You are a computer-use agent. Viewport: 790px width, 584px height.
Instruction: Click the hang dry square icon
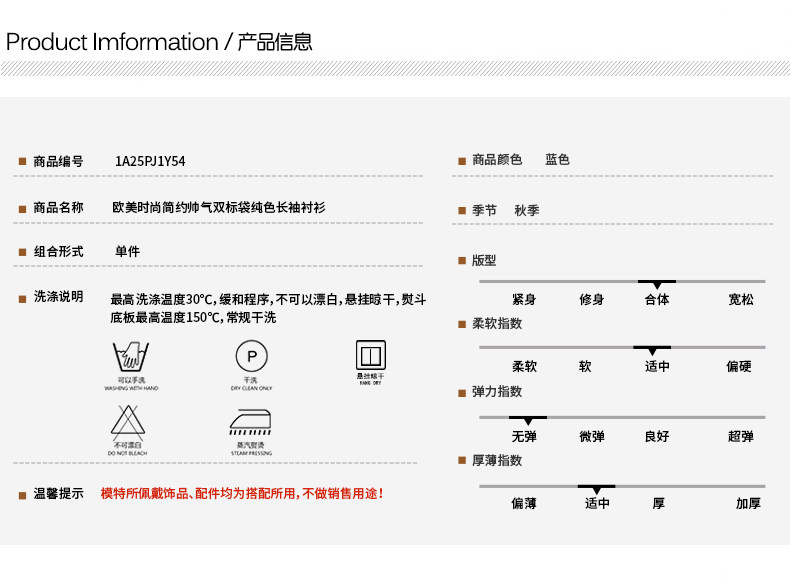371,355
